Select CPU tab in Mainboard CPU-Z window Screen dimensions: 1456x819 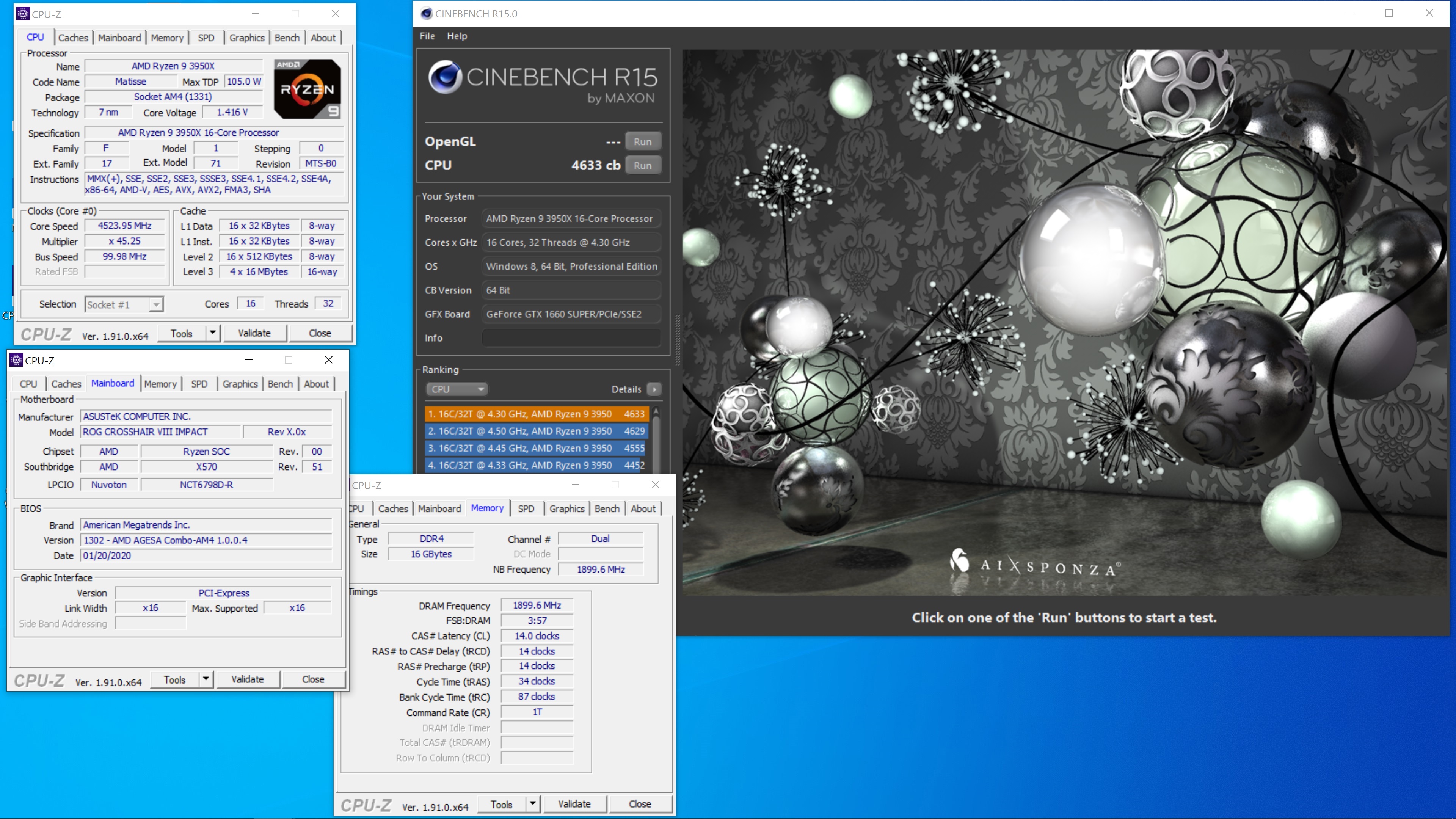tap(28, 384)
